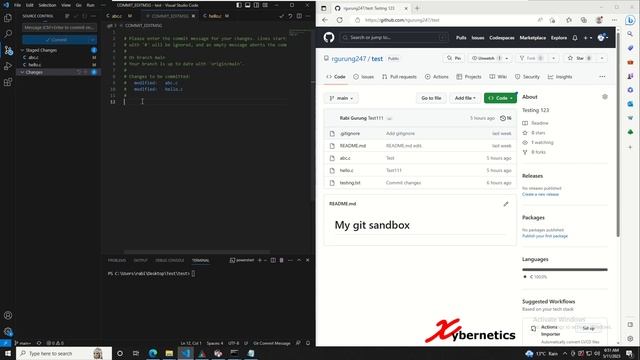640x360 pixels.
Task: Synchronize changes icon in VS Code status bar
Action: point(39,343)
